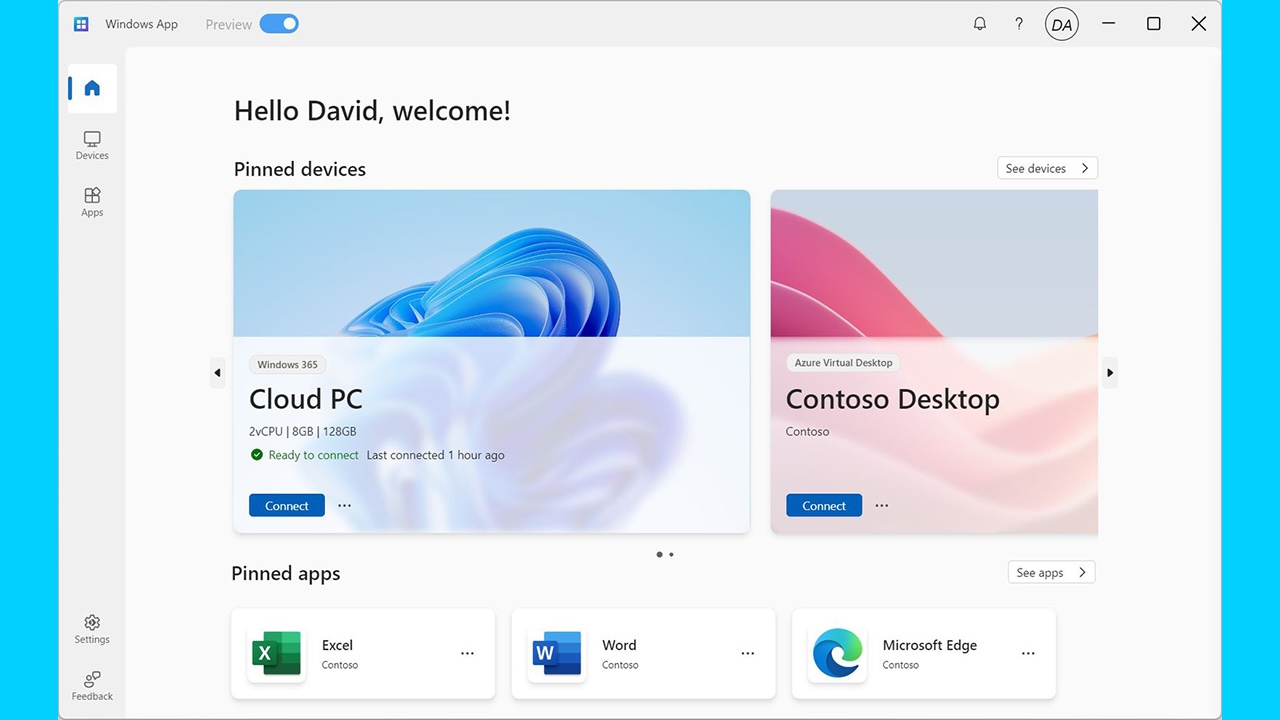
Task: Select the Home icon in the sidebar
Action: point(91,88)
